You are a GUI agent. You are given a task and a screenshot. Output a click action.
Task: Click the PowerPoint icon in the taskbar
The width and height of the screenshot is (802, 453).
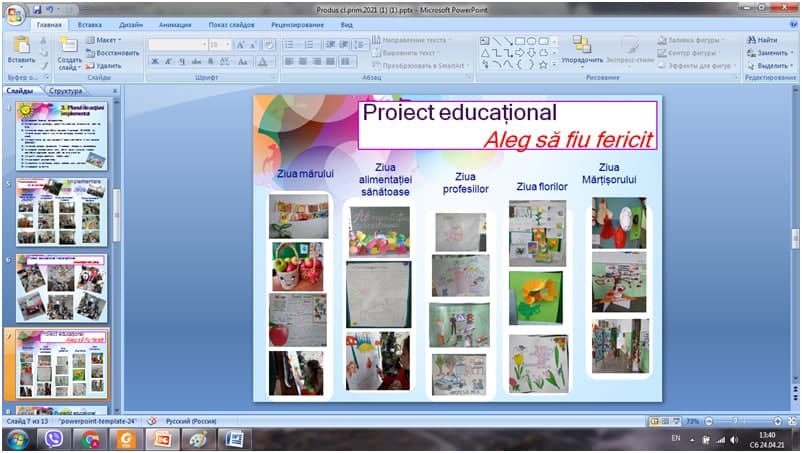(x=160, y=440)
